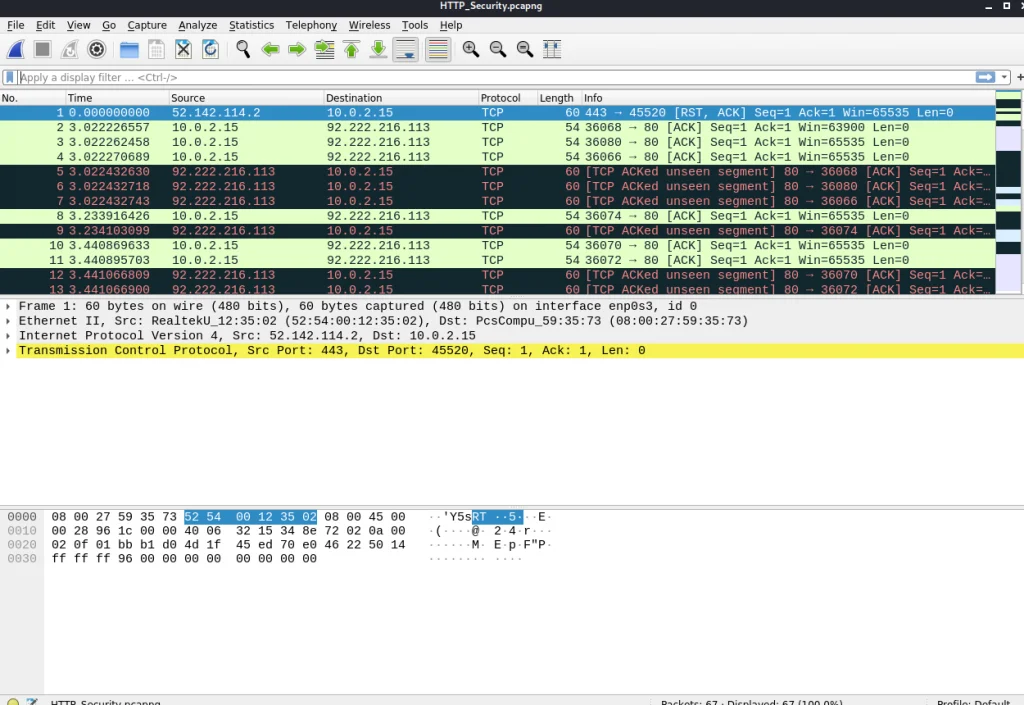Click the apply filter arrow button

(985, 77)
